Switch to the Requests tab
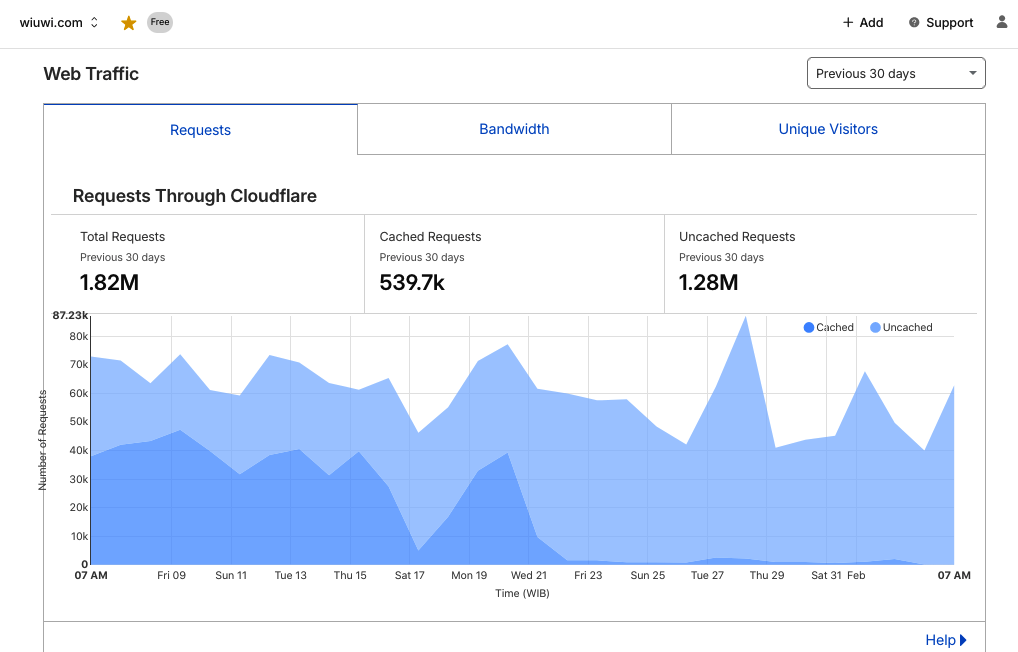Viewport: 1018px width, 652px height. [x=200, y=130]
